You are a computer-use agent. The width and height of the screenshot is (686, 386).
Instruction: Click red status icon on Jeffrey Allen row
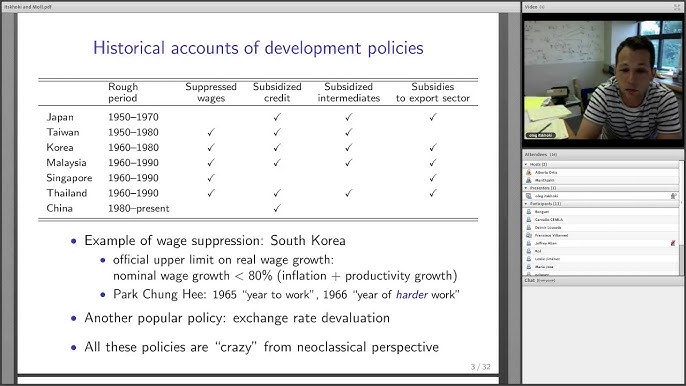tap(673, 243)
